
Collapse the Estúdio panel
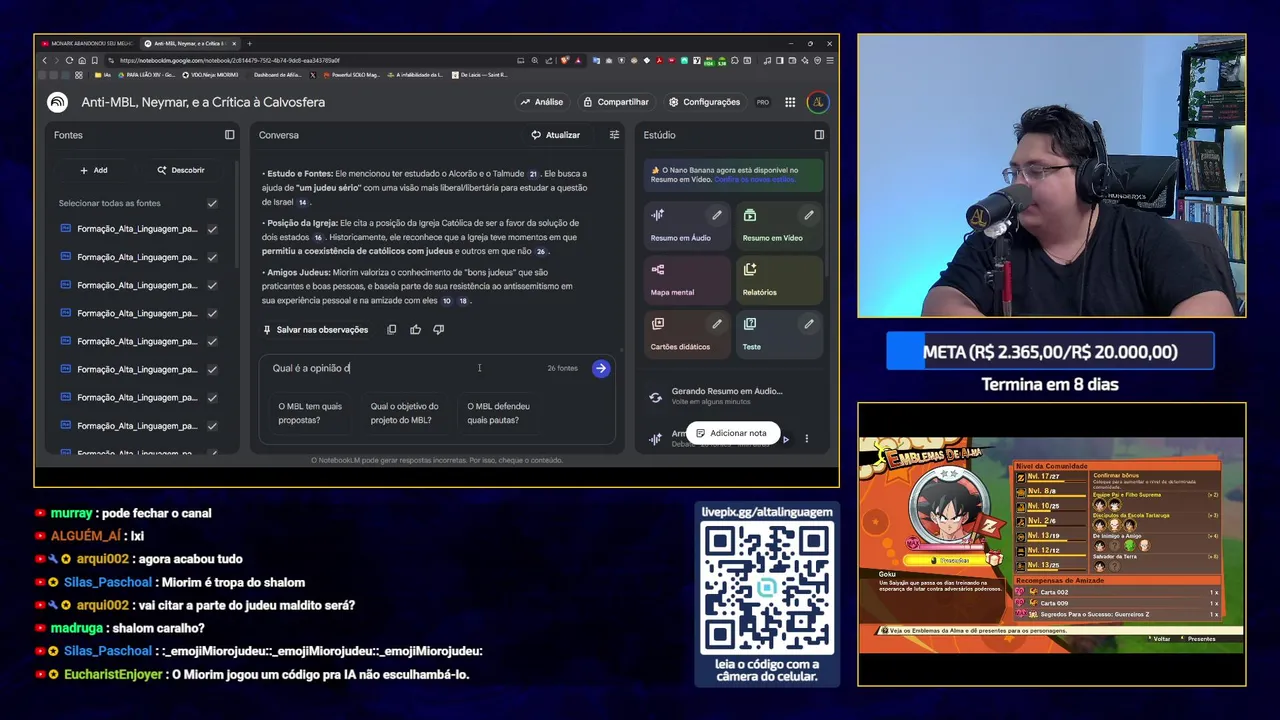coord(819,135)
